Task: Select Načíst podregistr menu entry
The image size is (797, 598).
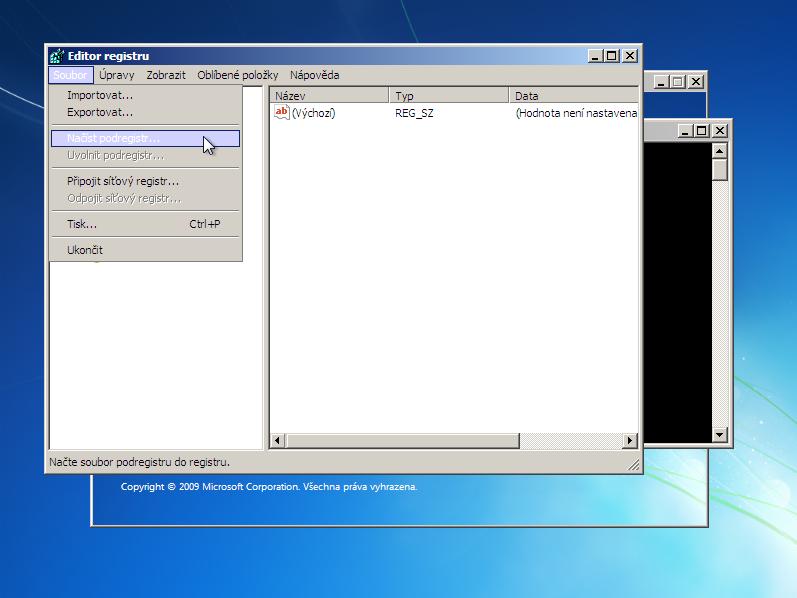Action: (113, 138)
